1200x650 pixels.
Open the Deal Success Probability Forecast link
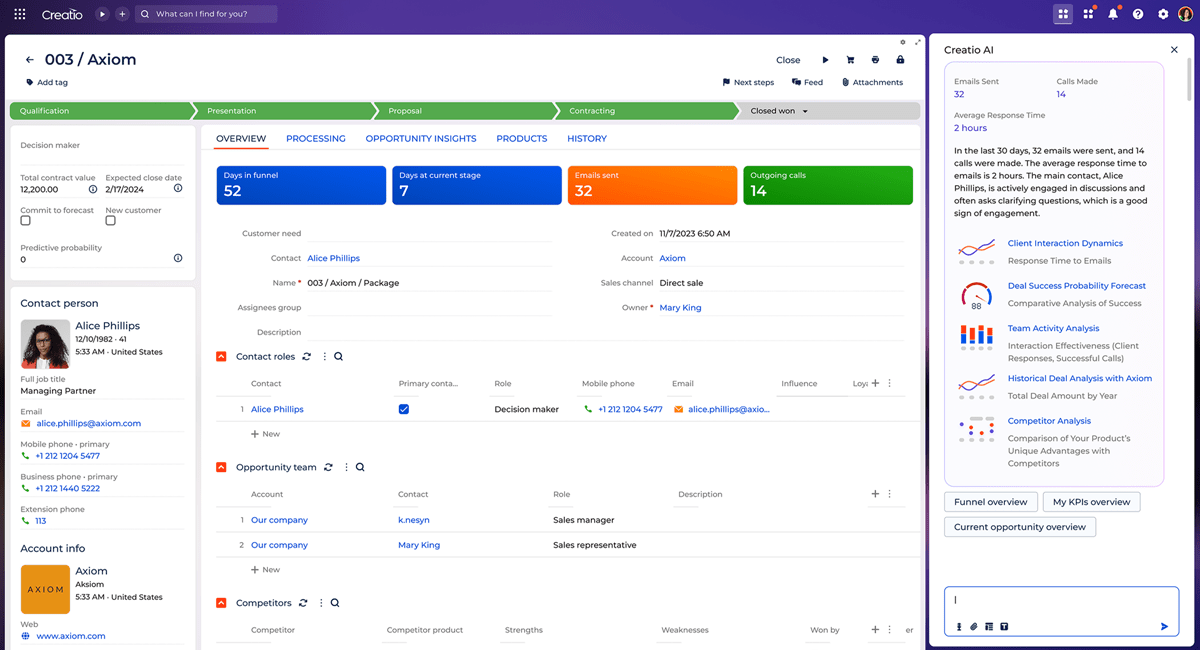1076,286
